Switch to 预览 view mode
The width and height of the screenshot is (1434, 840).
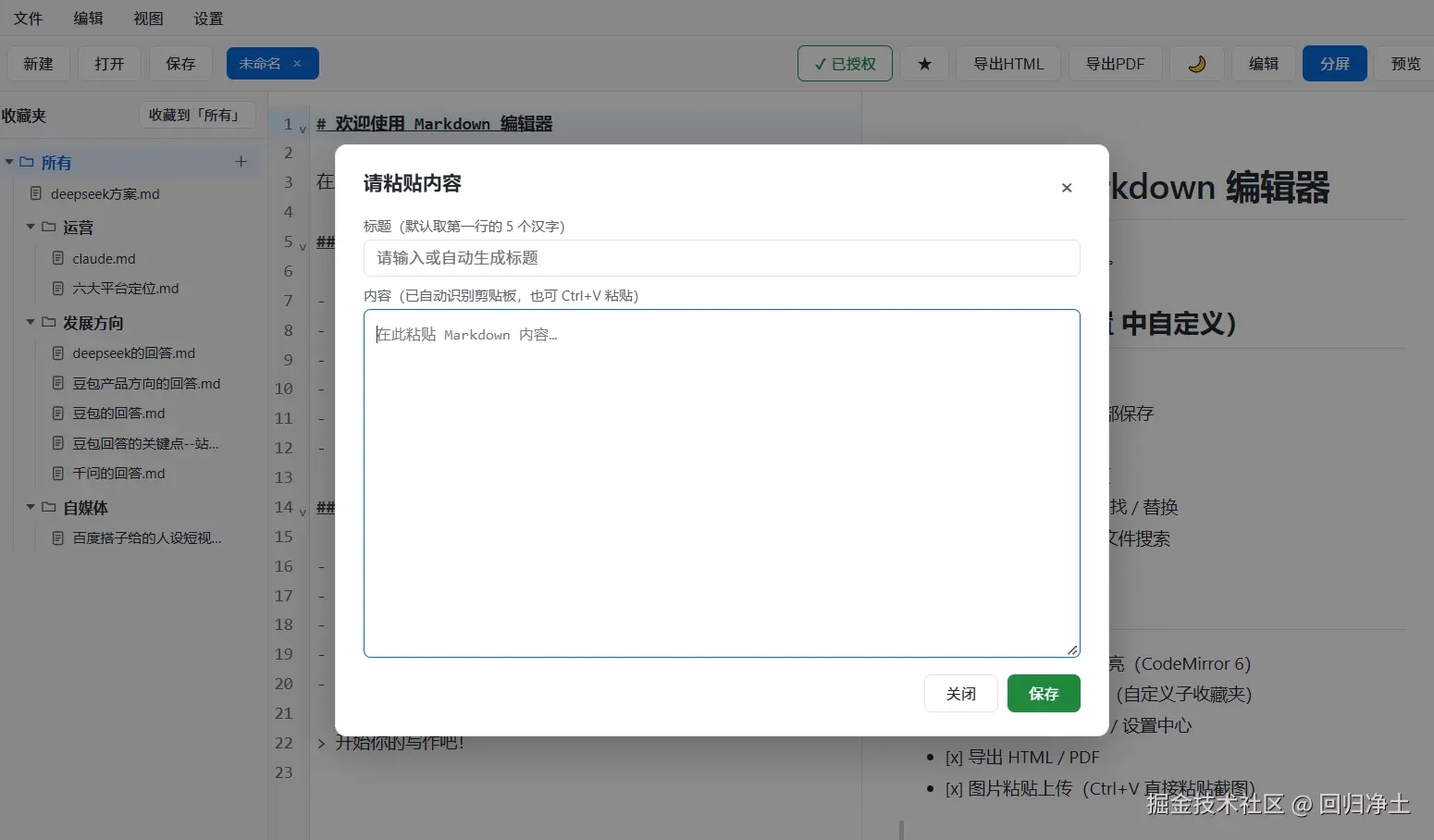tap(1405, 64)
